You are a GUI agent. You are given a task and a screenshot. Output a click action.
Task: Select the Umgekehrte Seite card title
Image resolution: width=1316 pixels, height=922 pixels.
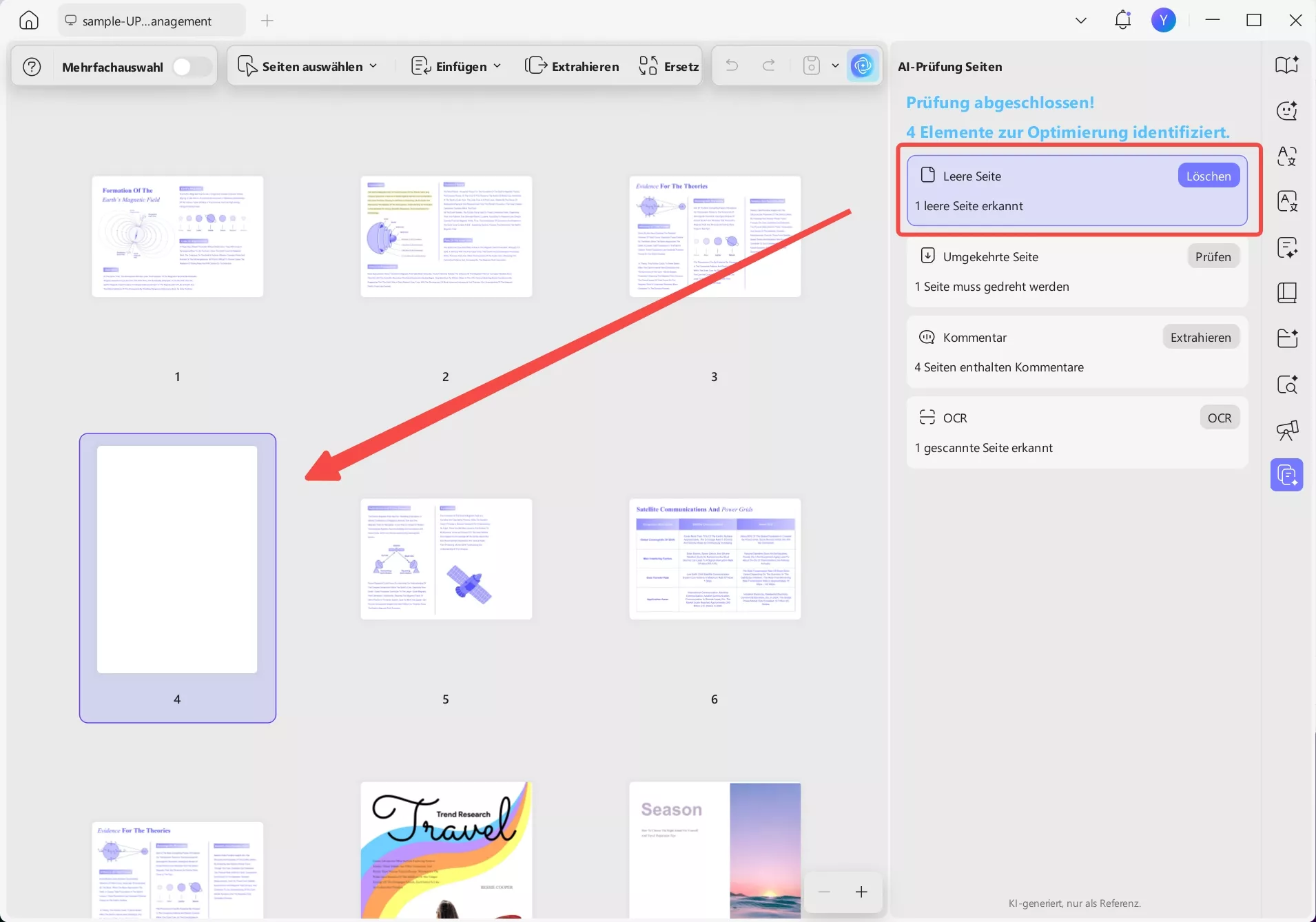pyautogui.click(x=991, y=257)
